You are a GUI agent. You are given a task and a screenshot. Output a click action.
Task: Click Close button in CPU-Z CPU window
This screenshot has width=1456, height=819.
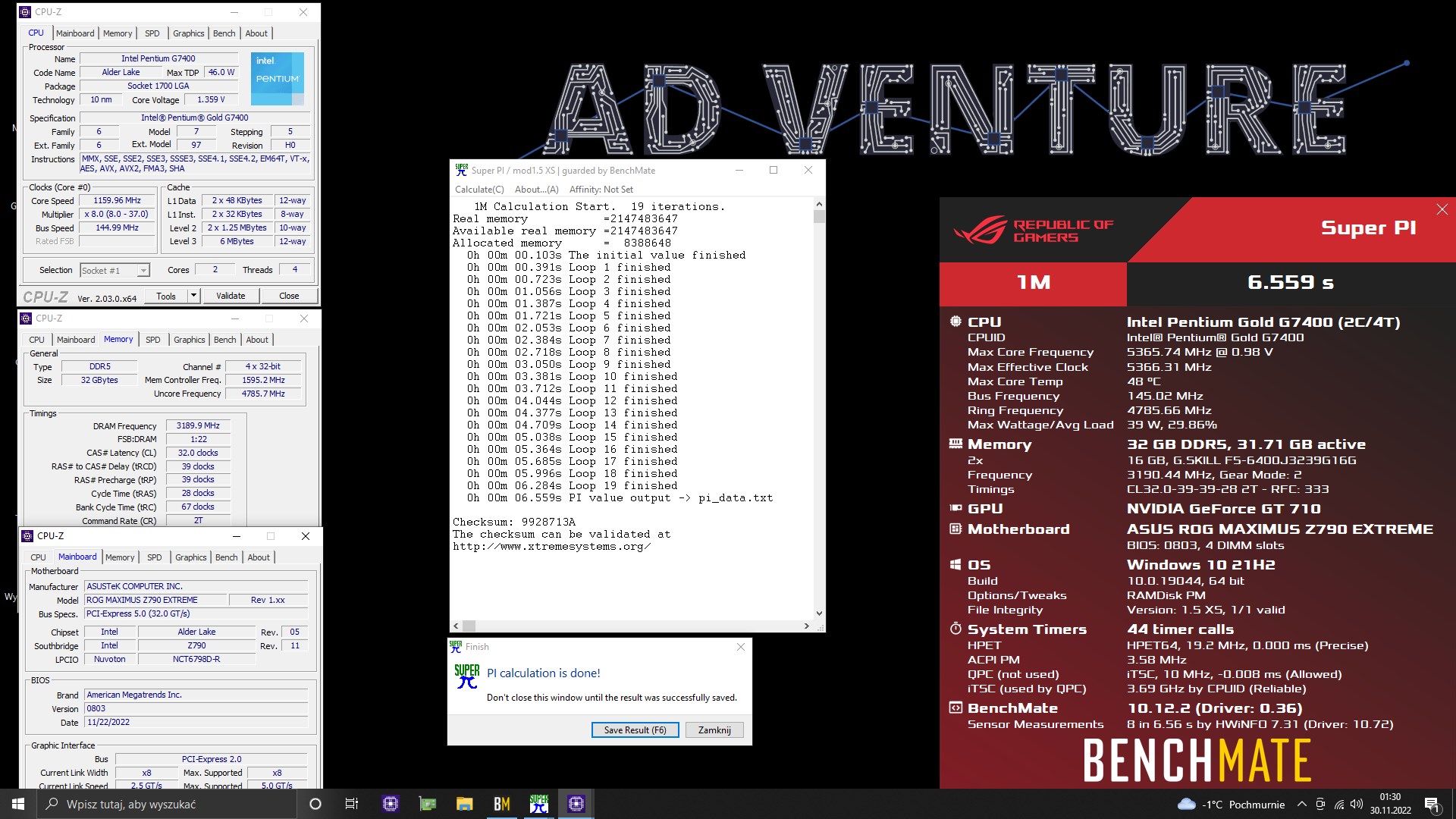289,296
